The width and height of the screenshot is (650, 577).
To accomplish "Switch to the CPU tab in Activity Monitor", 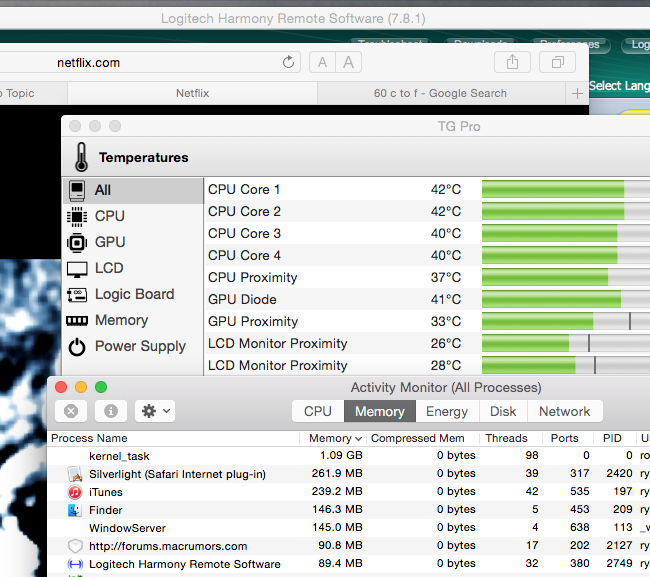I will coord(318,411).
